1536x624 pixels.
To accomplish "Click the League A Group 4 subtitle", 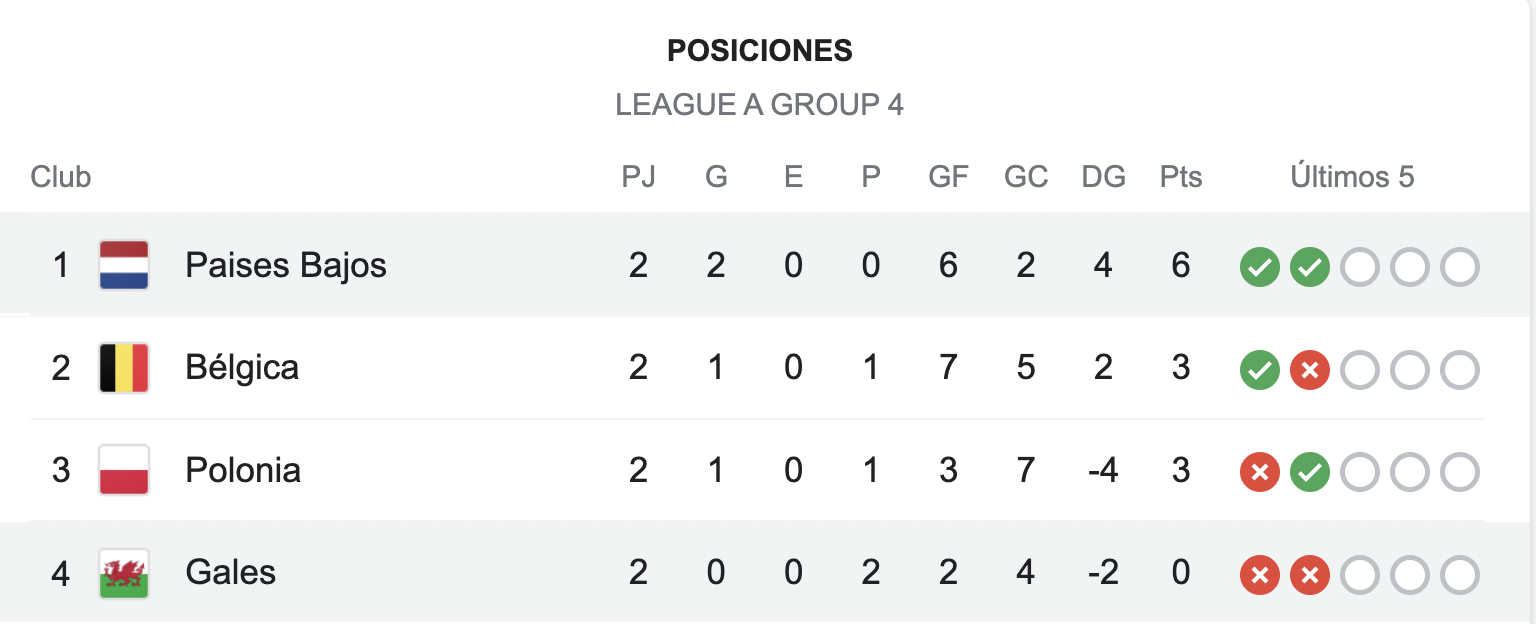I will [760, 104].
